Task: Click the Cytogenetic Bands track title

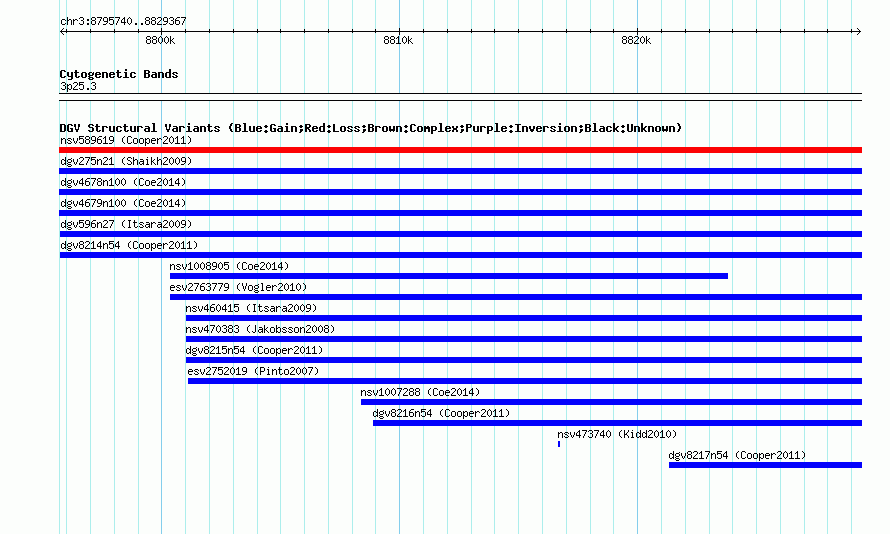Action: tap(119, 74)
